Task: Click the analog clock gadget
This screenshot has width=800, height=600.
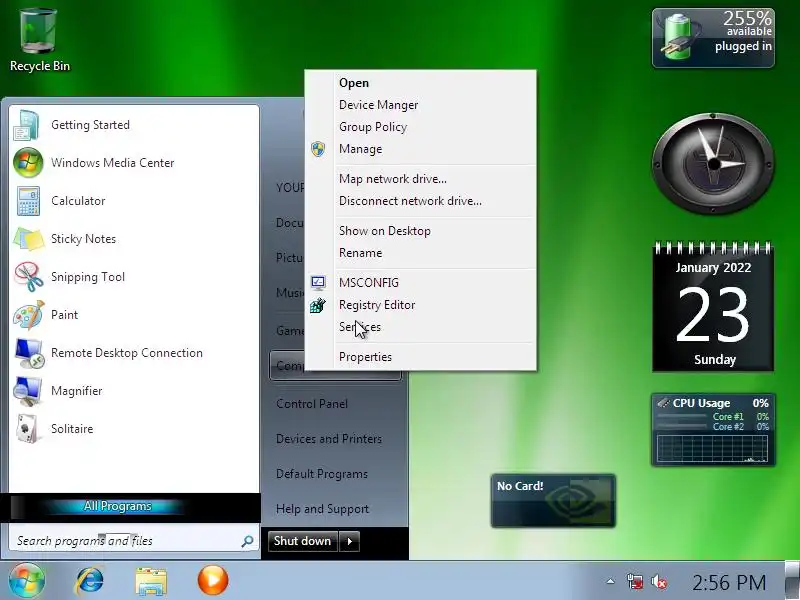Action: 713,164
